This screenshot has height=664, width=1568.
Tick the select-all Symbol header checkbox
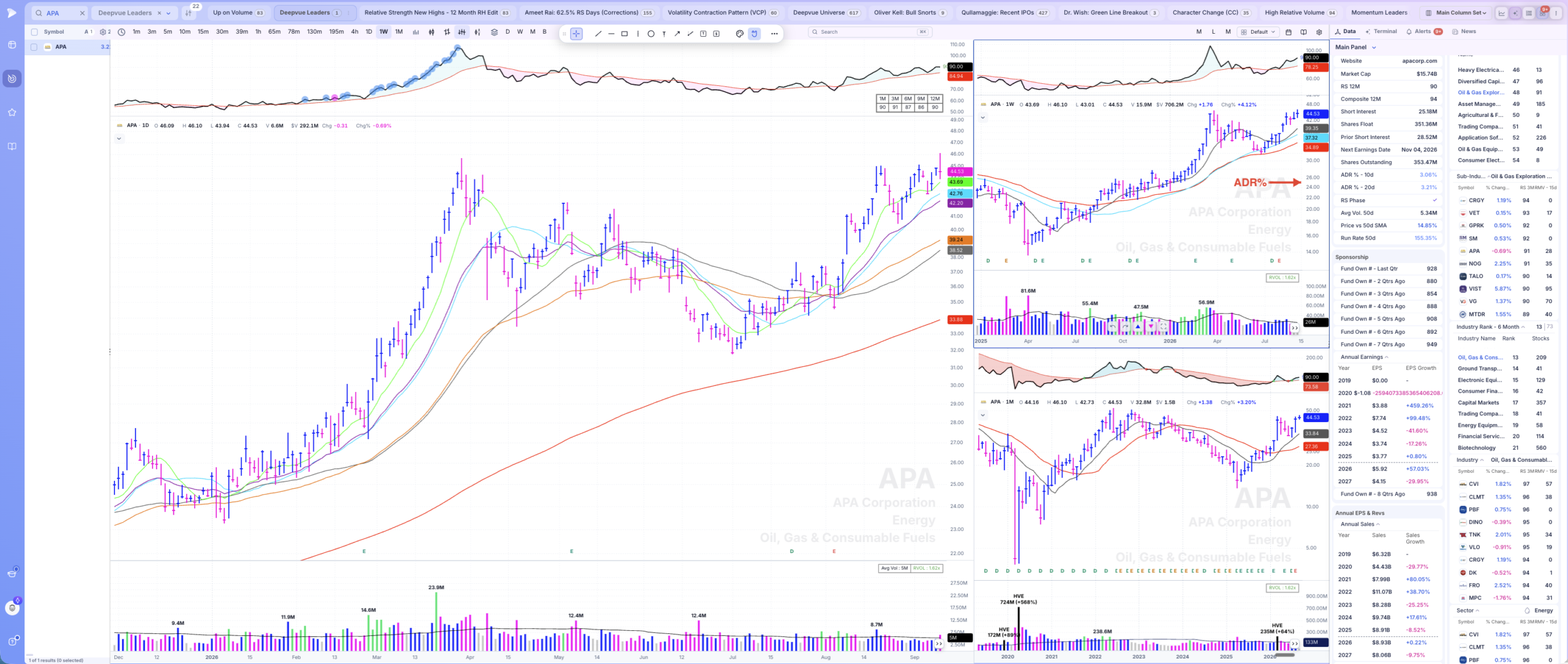click(x=34, y=32)
